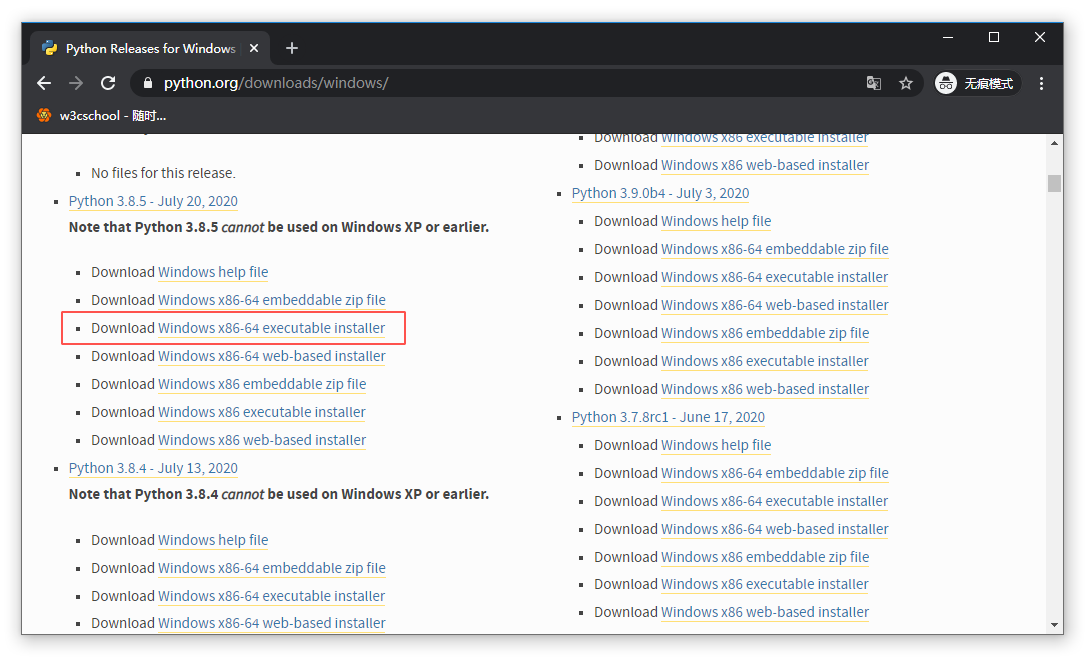Close the Python Releases tab

click(x=255, y=48)
